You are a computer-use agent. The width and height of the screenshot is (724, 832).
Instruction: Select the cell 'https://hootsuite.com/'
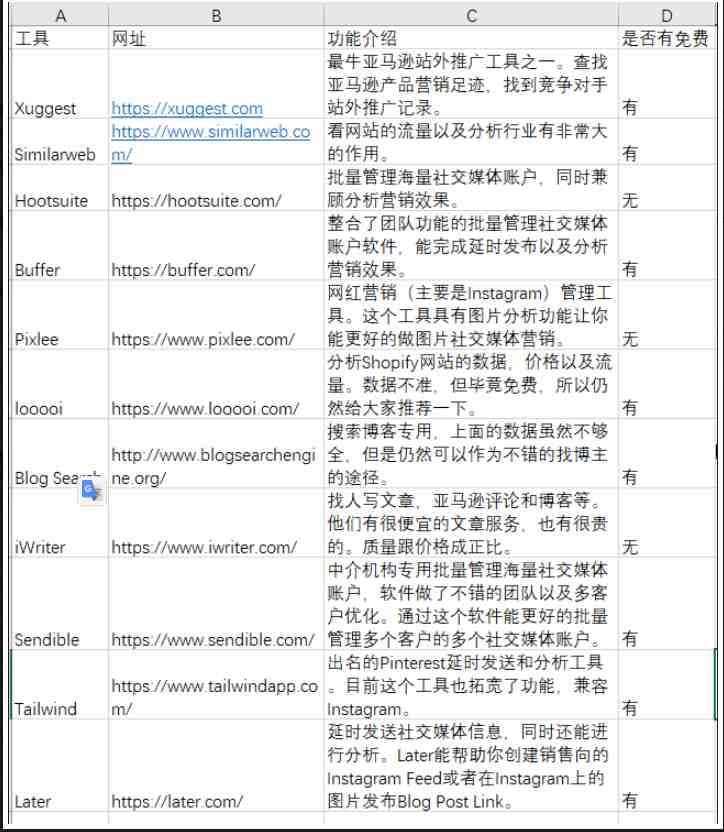click(216, 188)
